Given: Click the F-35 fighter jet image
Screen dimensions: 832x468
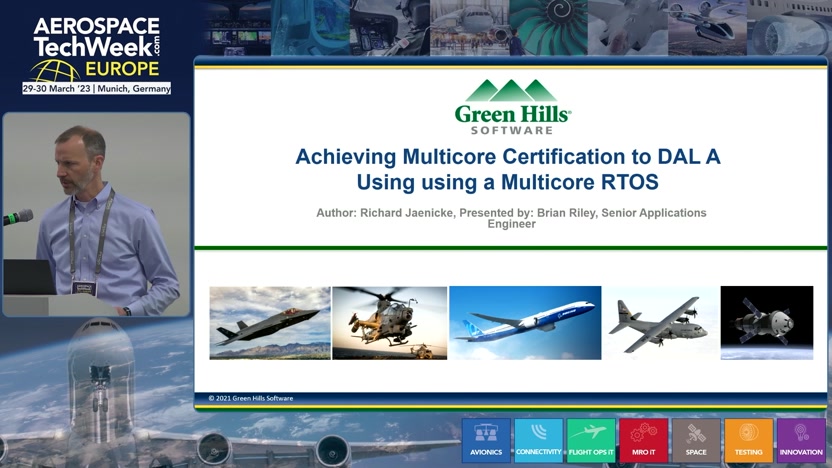Looking at the screenshot, I should pyautogui.click(x=270, y=323).
